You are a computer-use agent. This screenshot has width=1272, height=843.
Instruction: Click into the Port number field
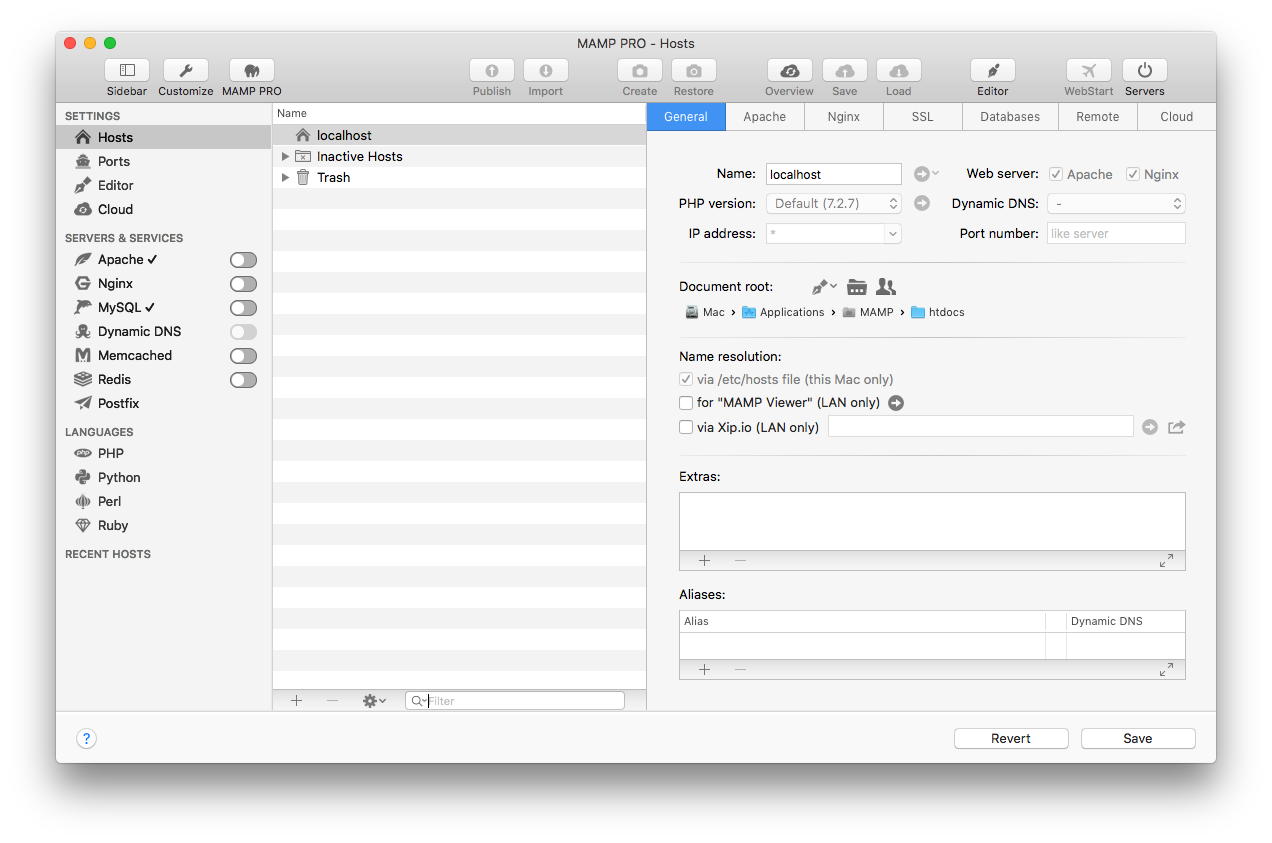tap(1115, 234)
